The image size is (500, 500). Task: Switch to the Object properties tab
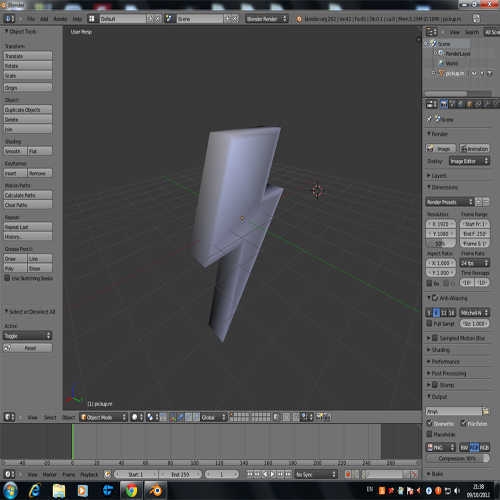pos(469,104)
